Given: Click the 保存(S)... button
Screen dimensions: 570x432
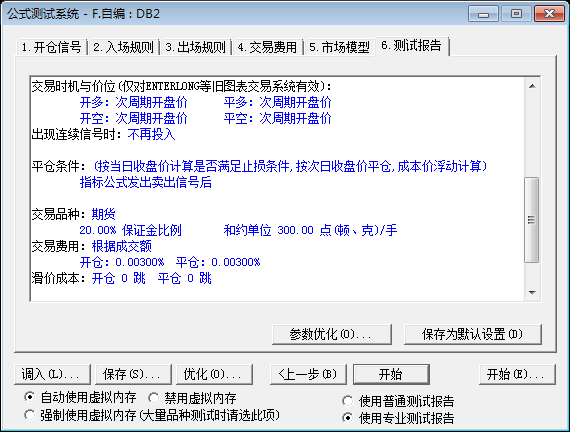Looking at the screenshot, I should 133,374.
